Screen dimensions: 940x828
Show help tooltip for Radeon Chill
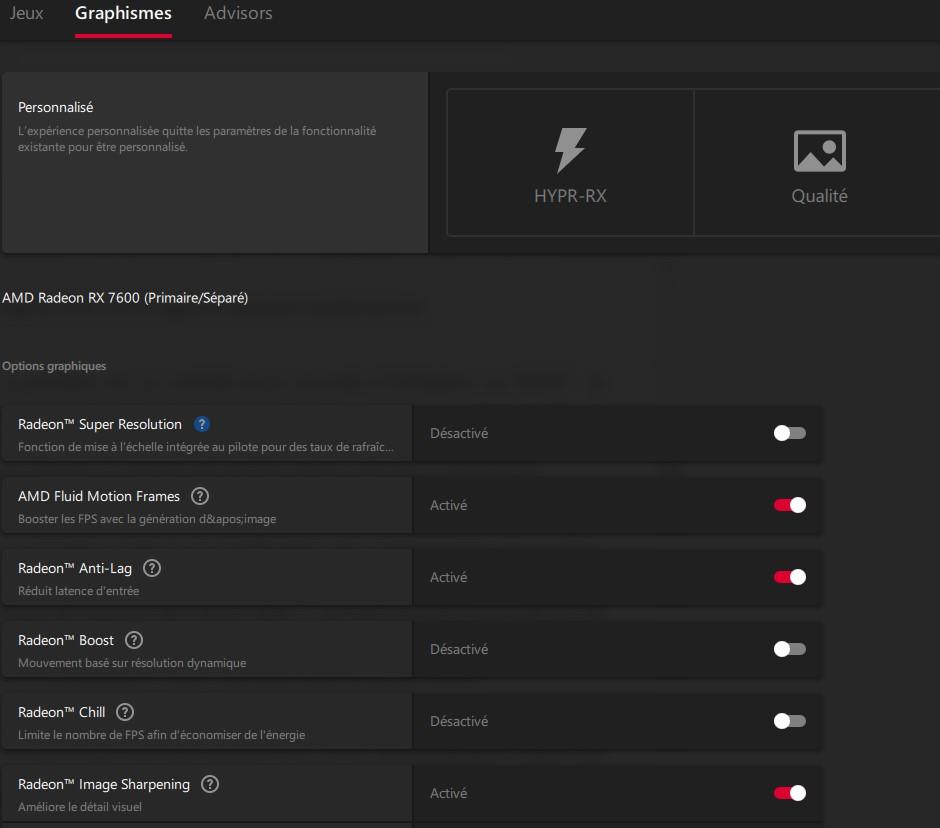click(125, 712)
